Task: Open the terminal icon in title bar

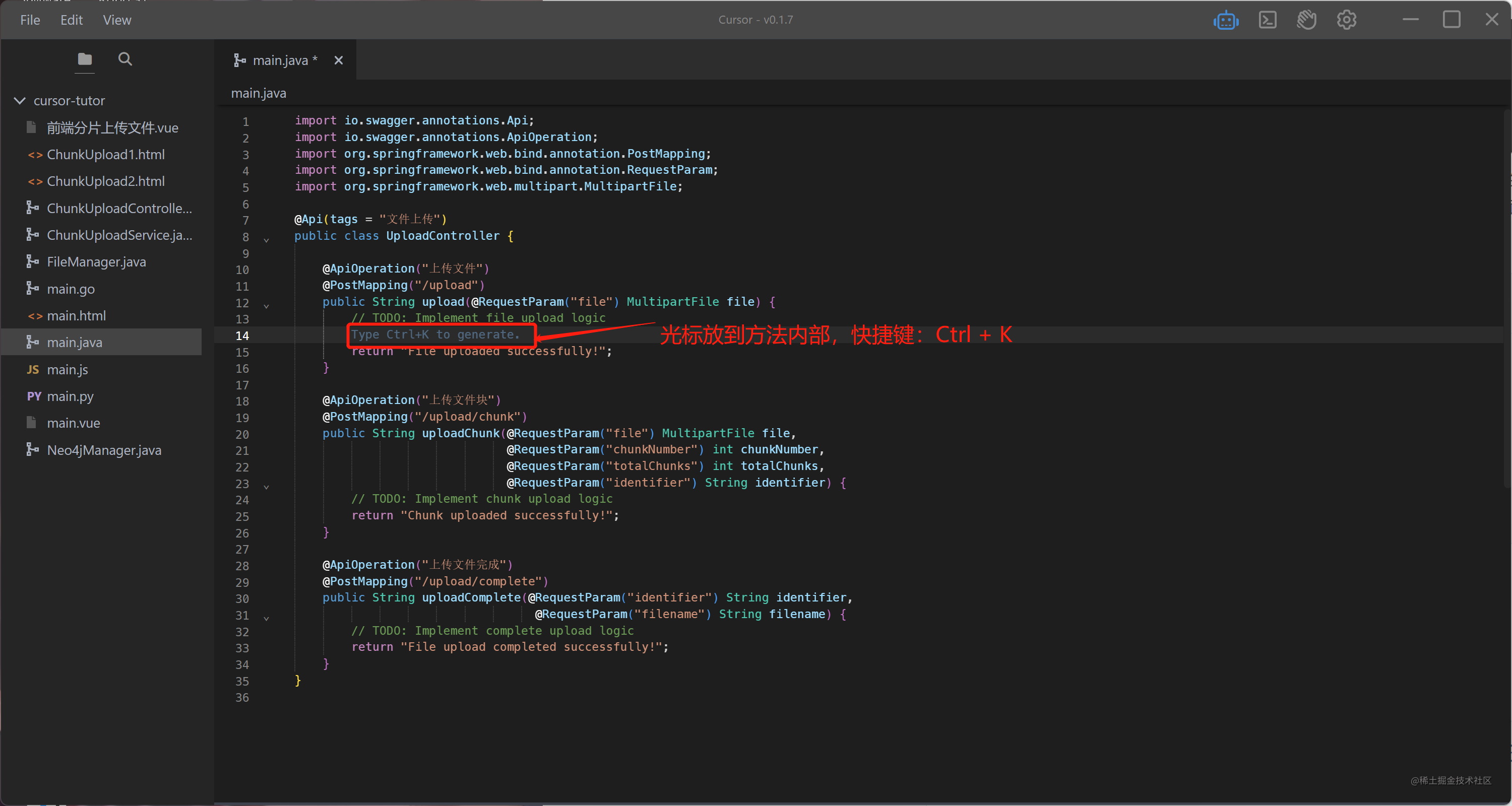Action: pos(1267,21)
